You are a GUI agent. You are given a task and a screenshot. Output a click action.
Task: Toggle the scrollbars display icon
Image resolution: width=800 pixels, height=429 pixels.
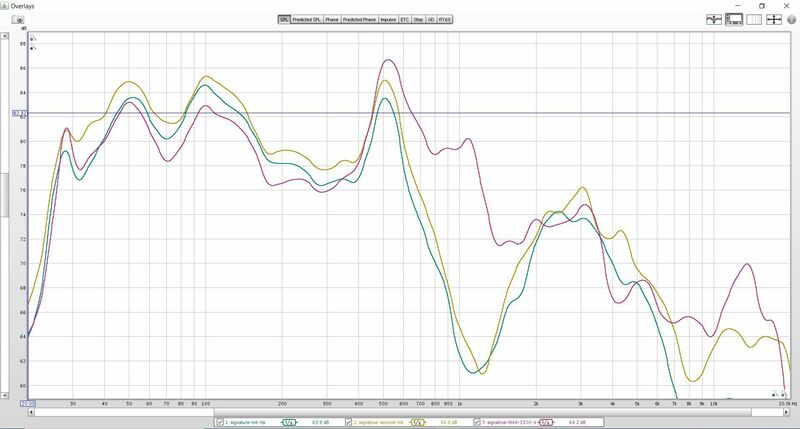coord(734,20)
